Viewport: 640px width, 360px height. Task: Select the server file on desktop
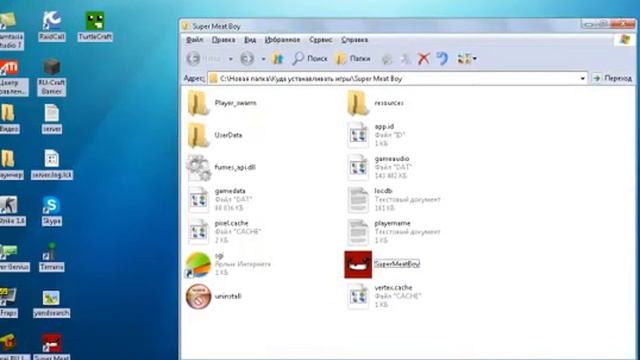click(51, 119)
